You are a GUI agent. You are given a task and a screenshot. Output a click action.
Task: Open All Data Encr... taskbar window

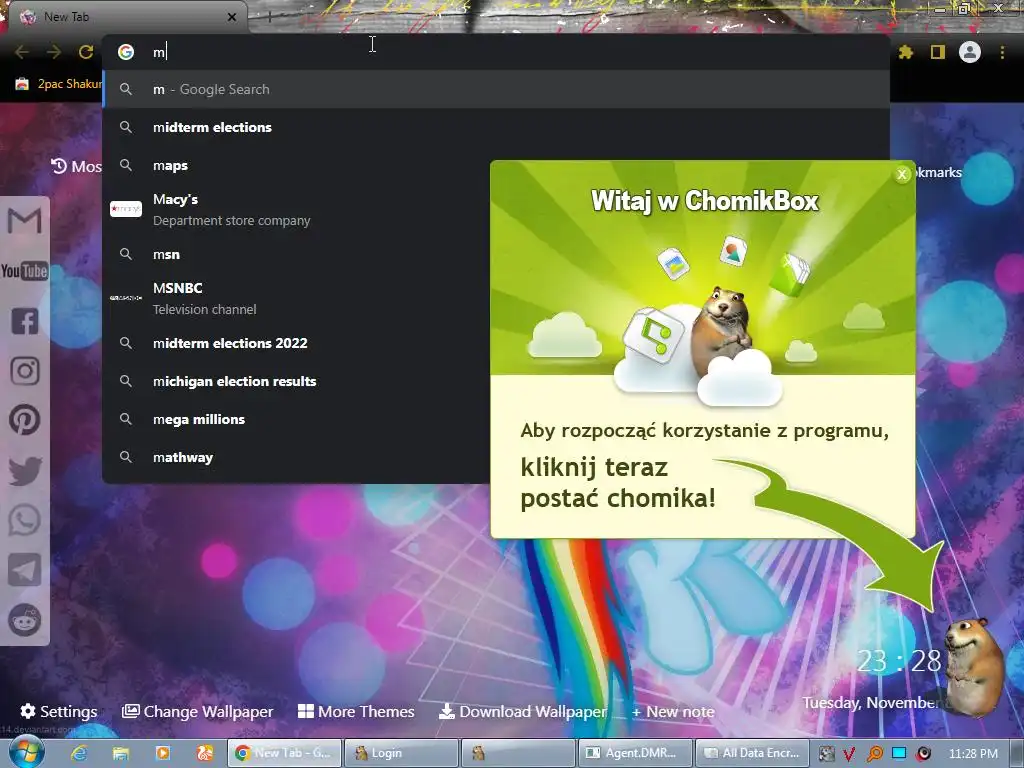coord(752,753)
